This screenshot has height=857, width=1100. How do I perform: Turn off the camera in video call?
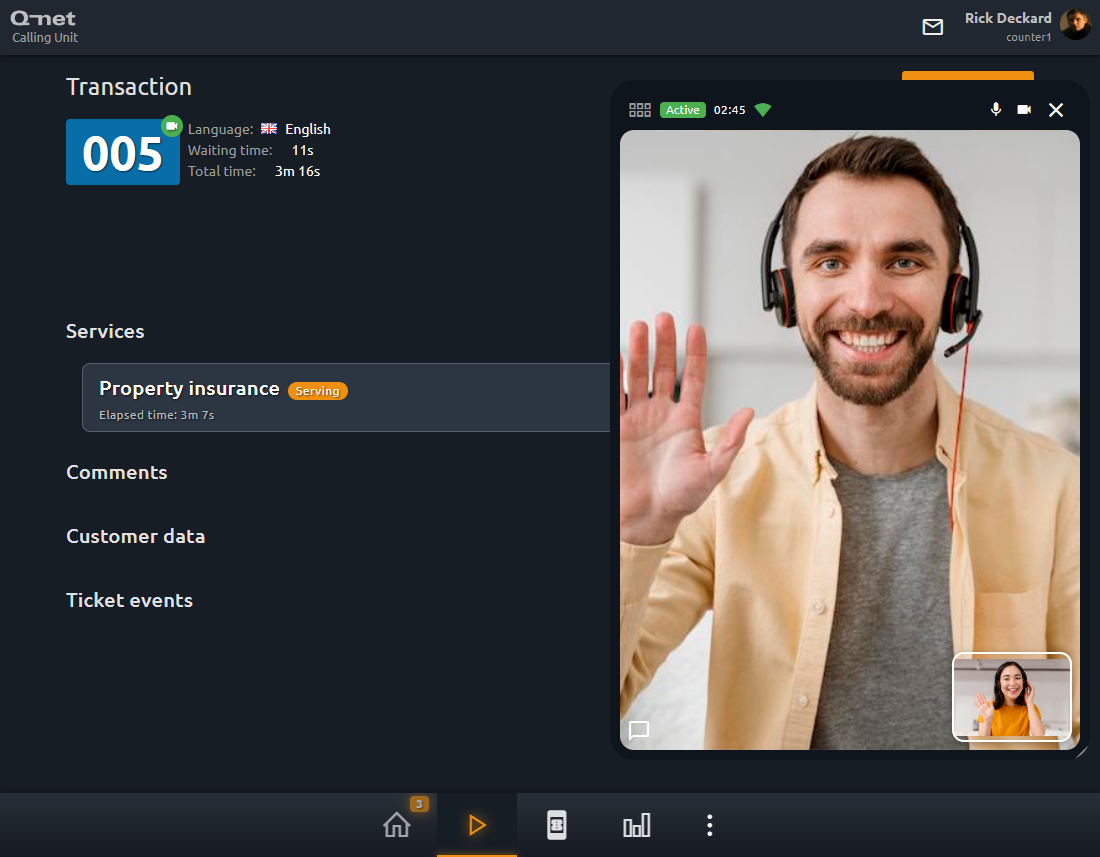coord(1024,109)
